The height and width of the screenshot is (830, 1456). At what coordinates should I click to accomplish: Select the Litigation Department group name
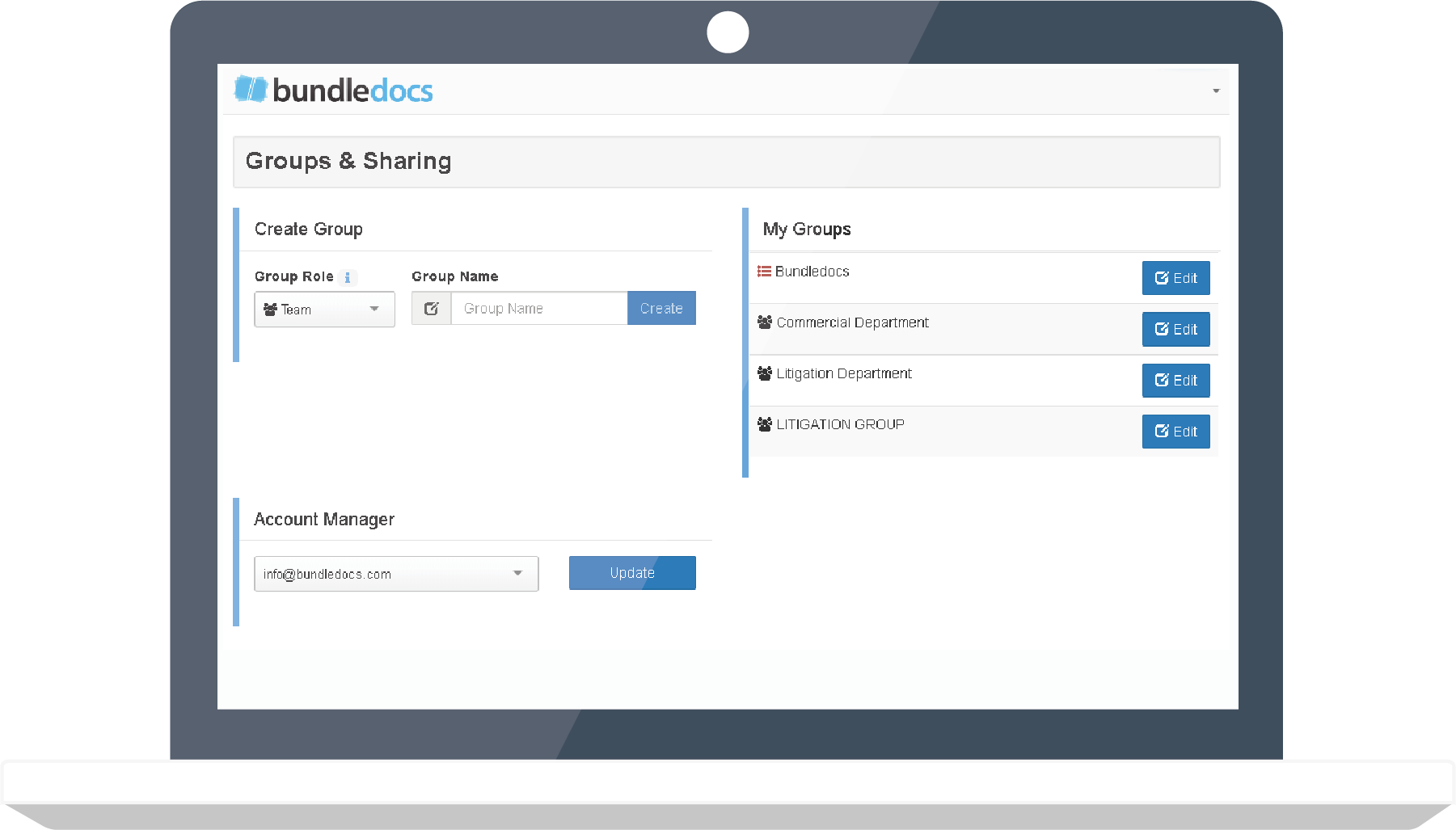844,373
